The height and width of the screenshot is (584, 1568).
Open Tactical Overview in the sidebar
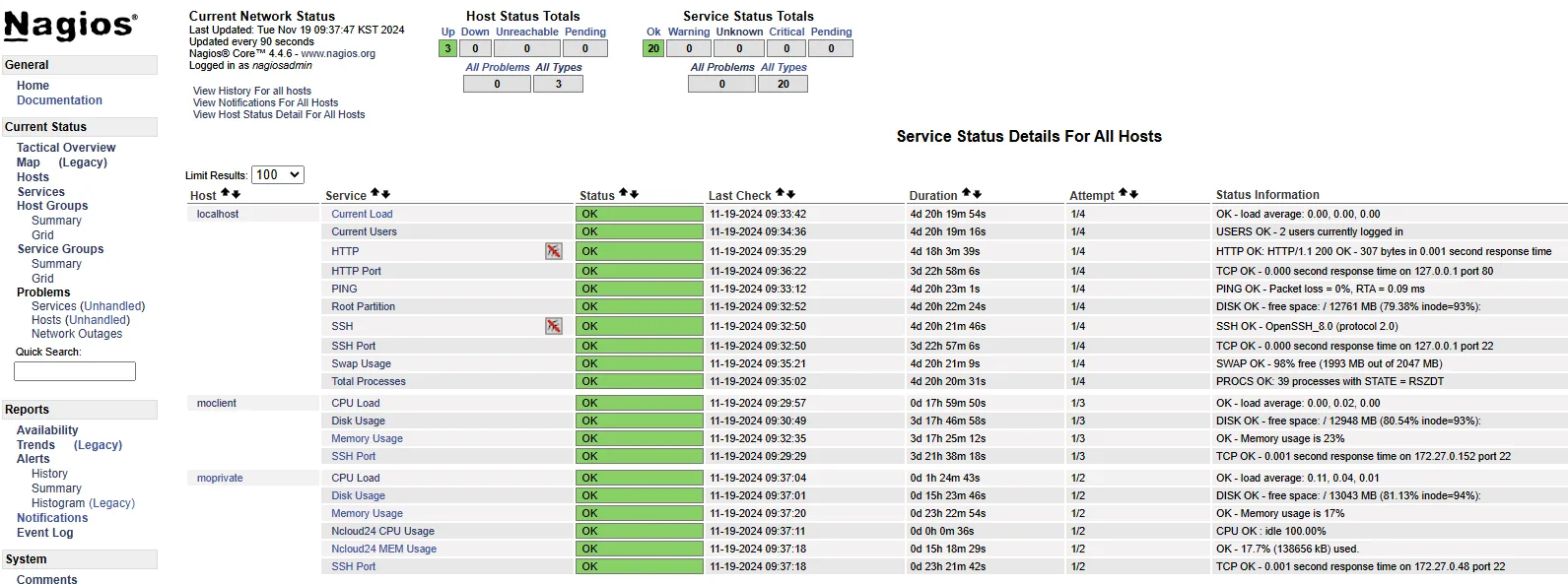pos(66,148)
